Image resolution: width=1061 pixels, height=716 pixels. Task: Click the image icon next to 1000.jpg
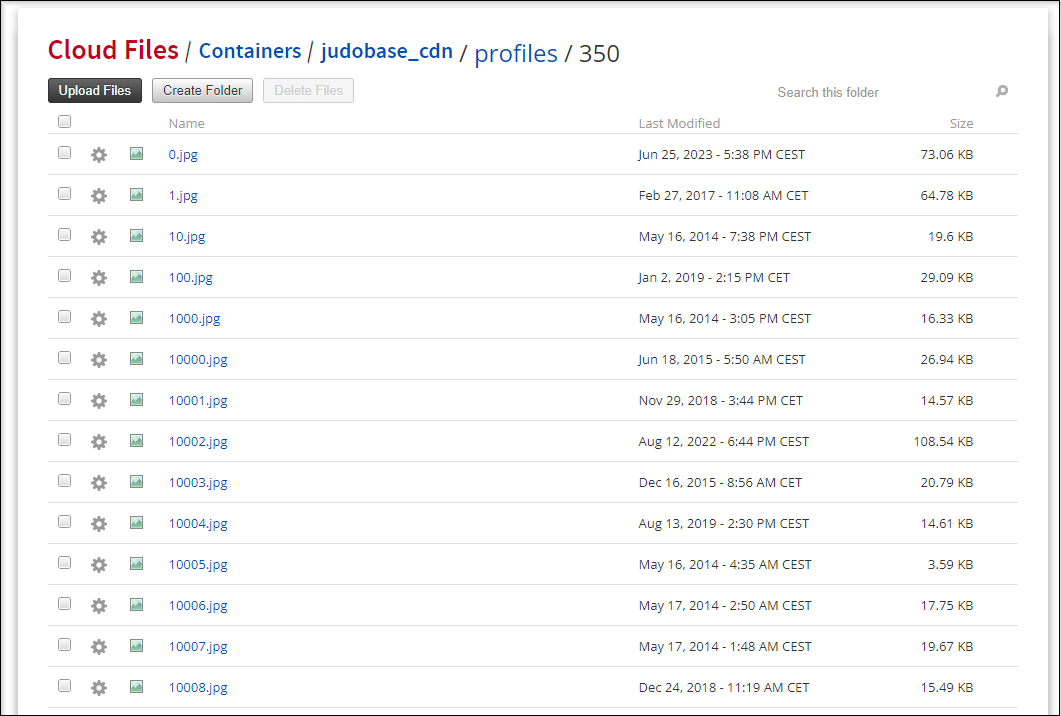[x=136, y=318]
